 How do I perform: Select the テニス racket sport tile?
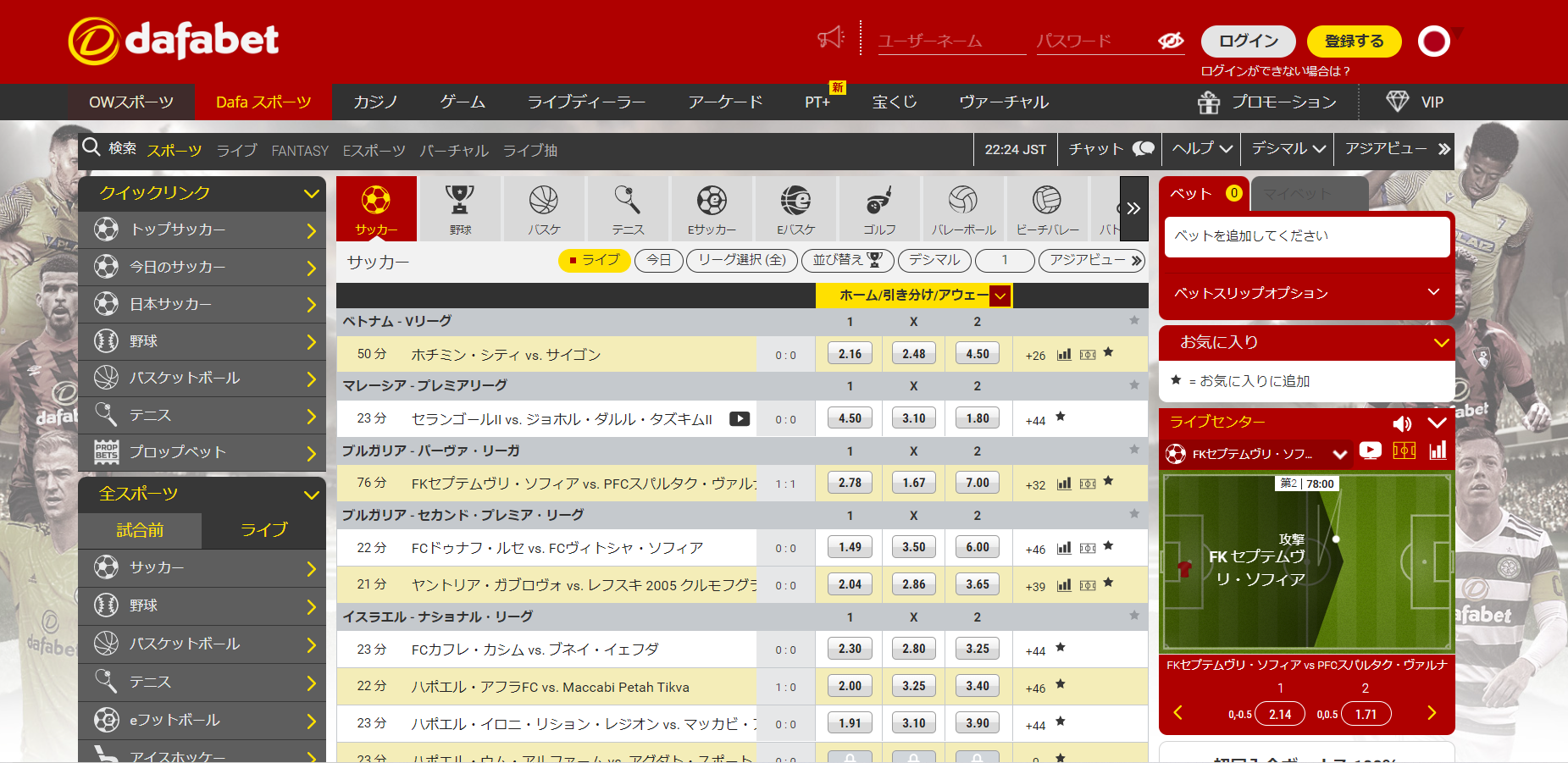click(x=628, y=208)
